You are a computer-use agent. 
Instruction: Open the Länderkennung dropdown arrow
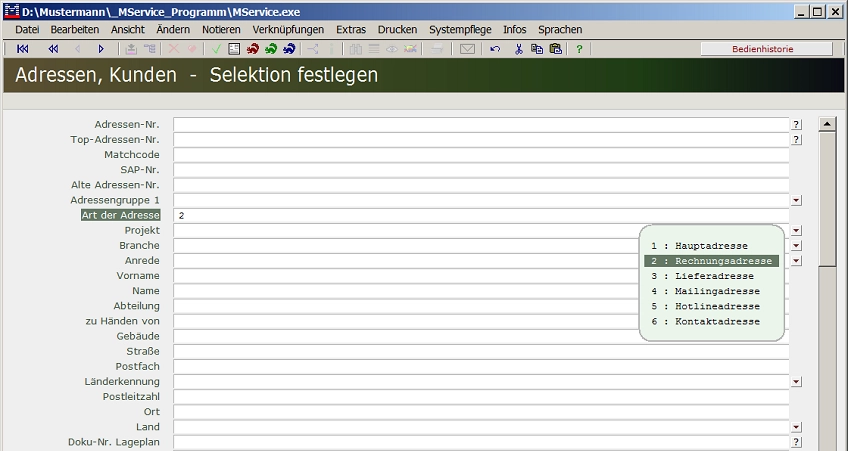796,382
